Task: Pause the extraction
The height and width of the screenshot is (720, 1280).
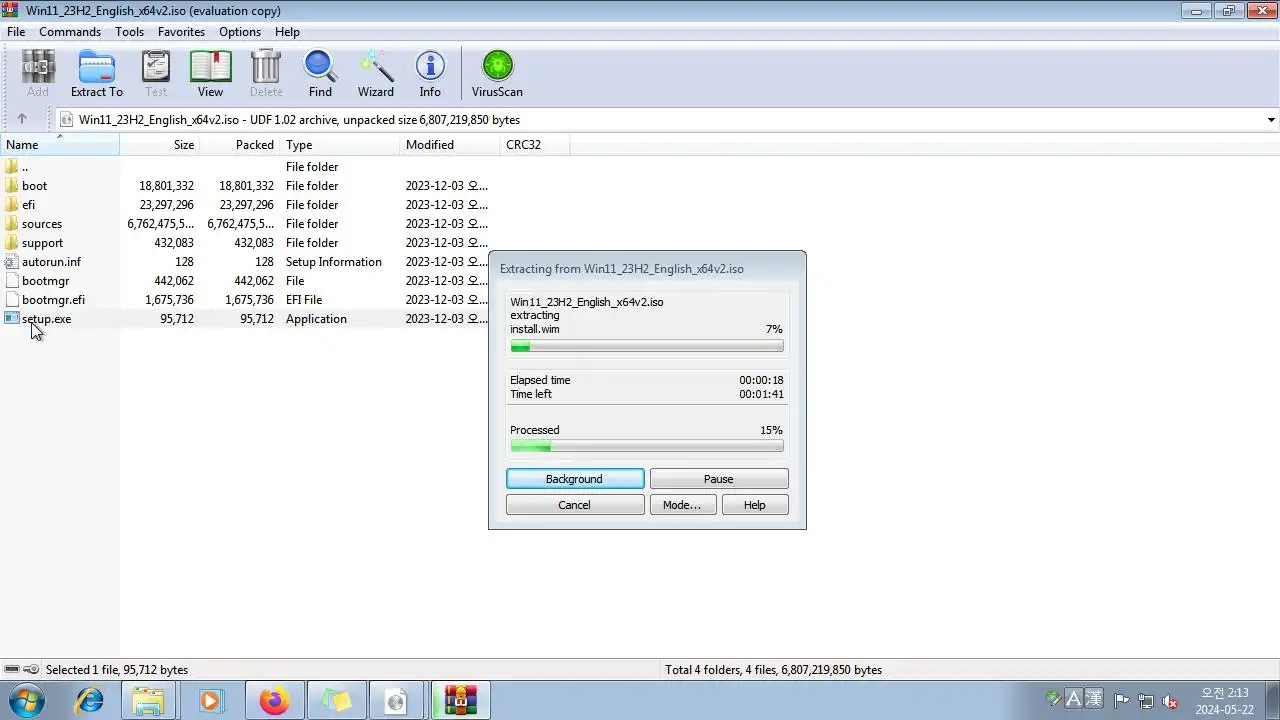Action: (719, 479)
